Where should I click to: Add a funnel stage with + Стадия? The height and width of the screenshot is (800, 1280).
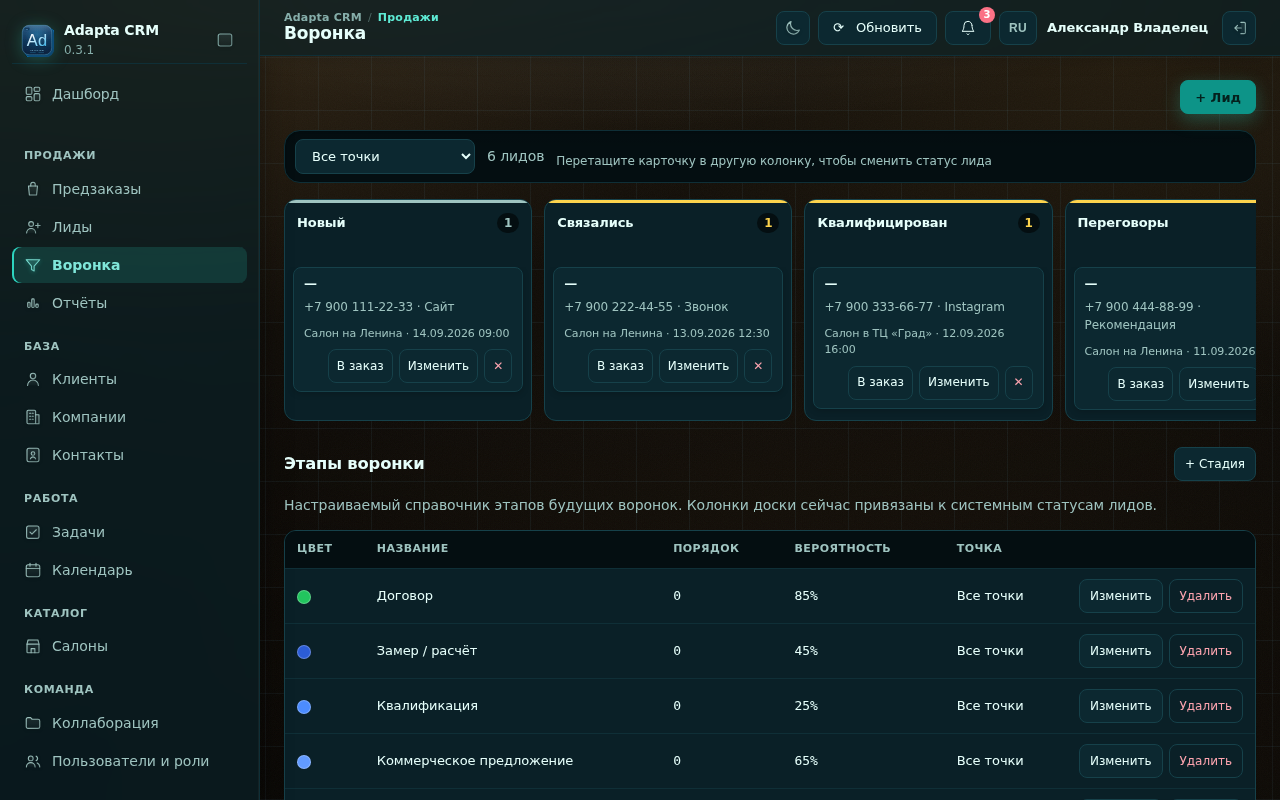click(x=1215, y=464)
